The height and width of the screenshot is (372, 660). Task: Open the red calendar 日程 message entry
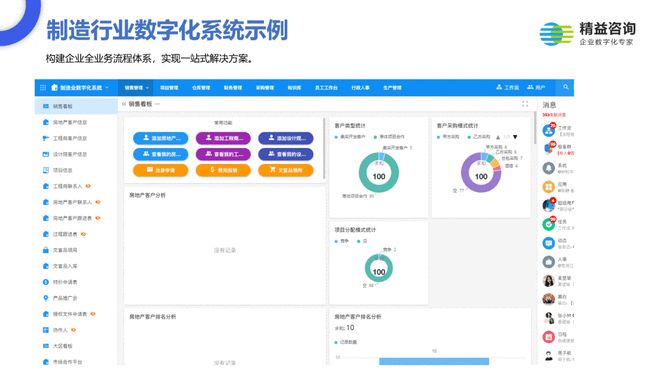tap(558, 337)
